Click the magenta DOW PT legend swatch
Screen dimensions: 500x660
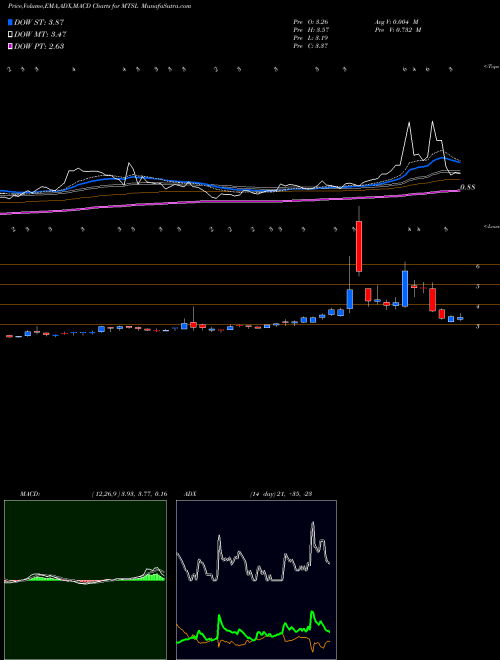(10, 46)
